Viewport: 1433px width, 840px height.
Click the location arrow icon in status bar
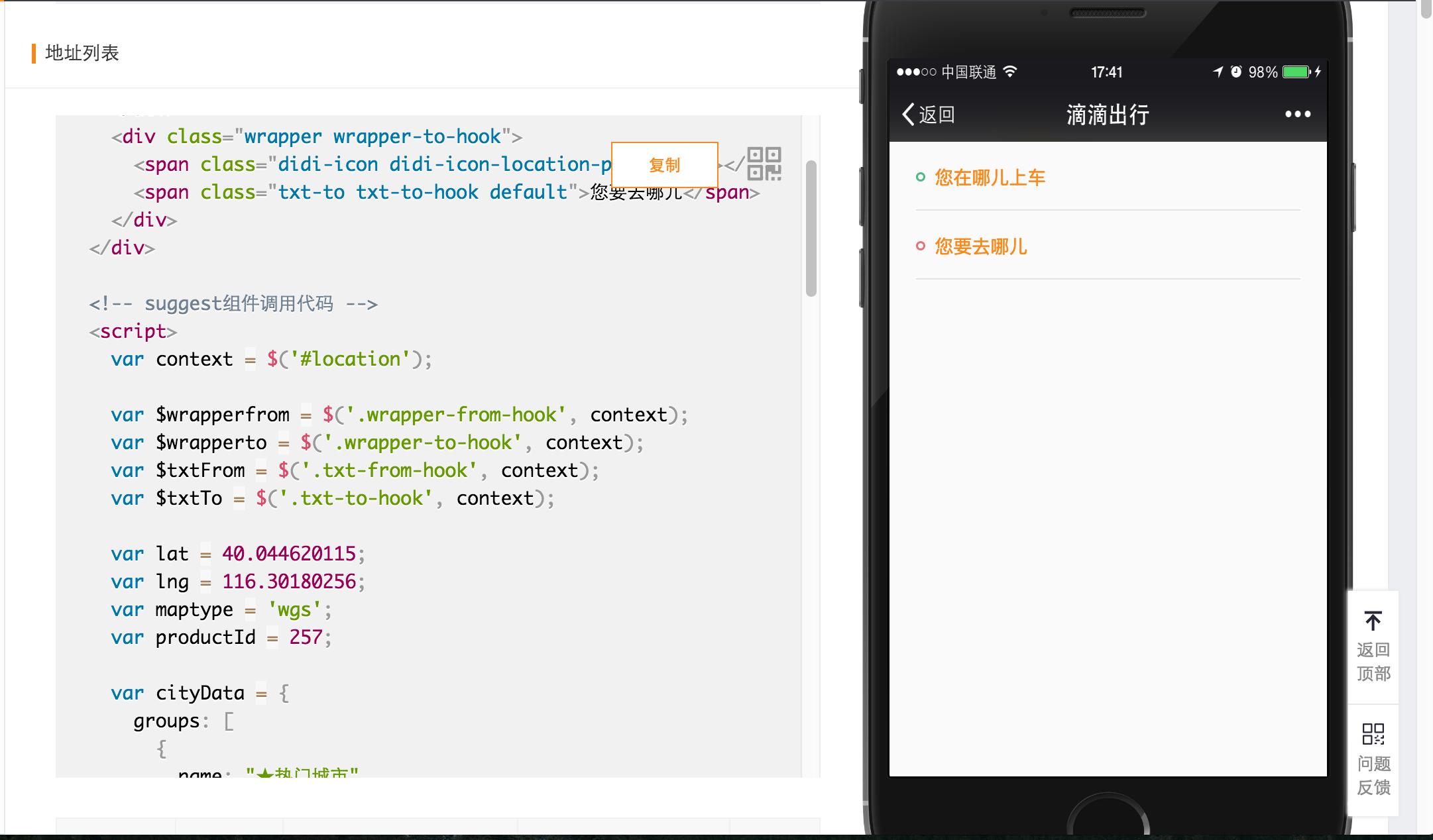coord(1218,72)
